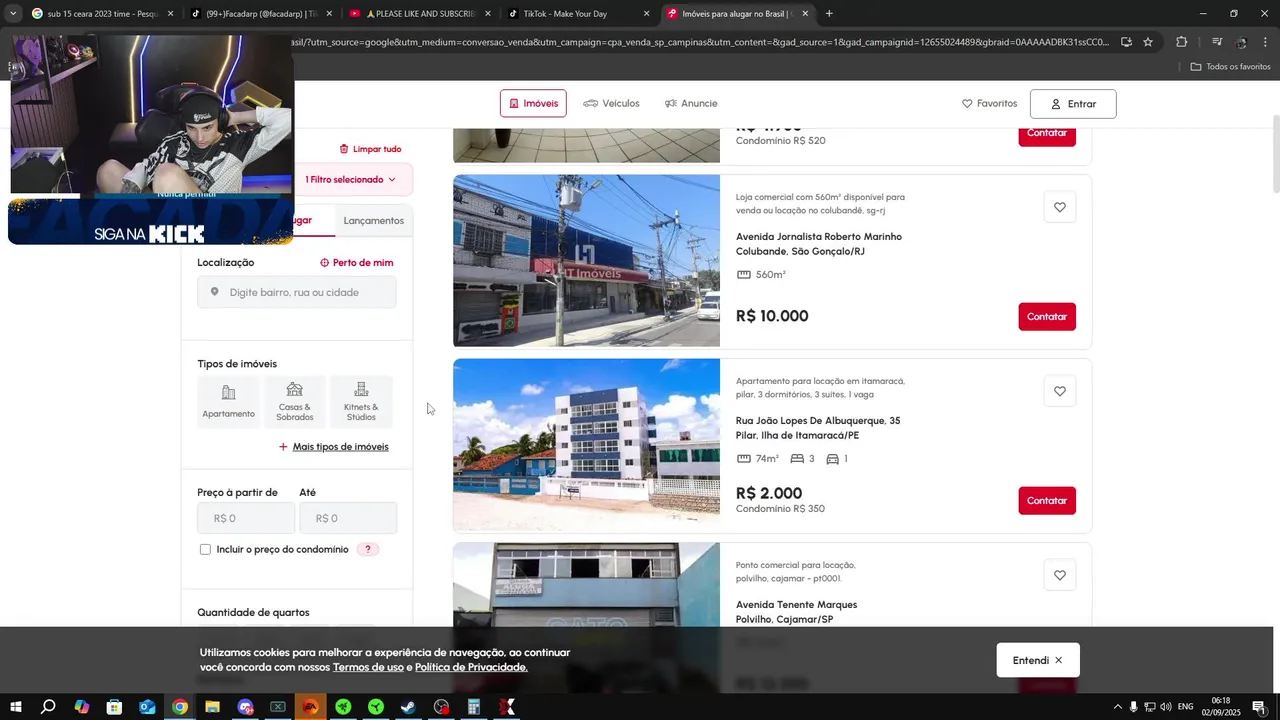Viewport: 1280px width, 720px height.
Task: Open the EA app in the taskbar
Action: click(x=310, y=707)
